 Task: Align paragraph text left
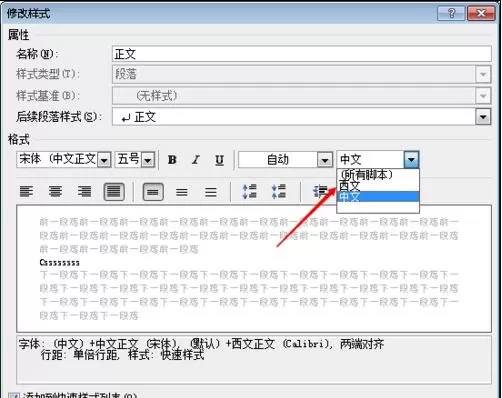(x=26, y=192)
